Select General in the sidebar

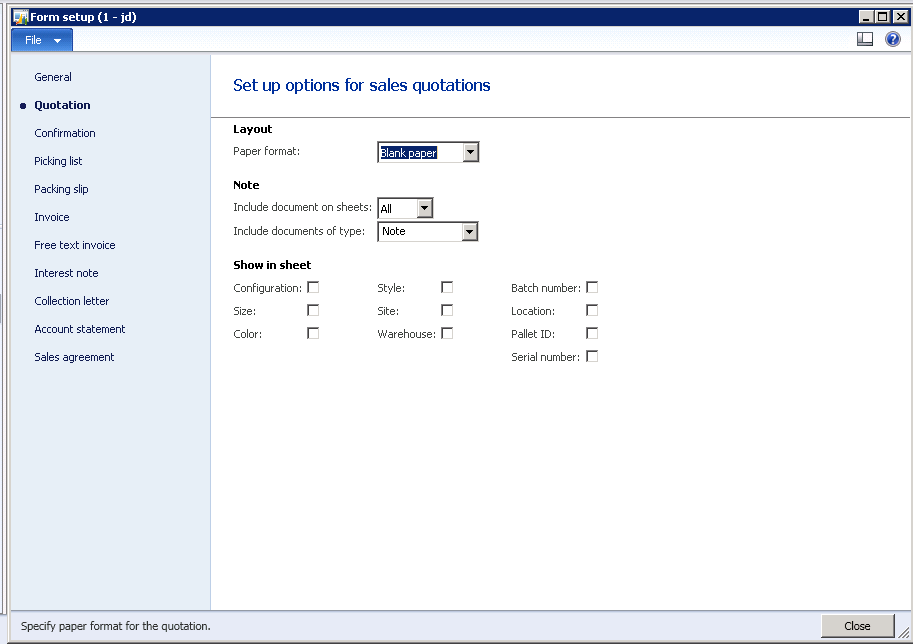pyautogui.click(x=52, y=77)
